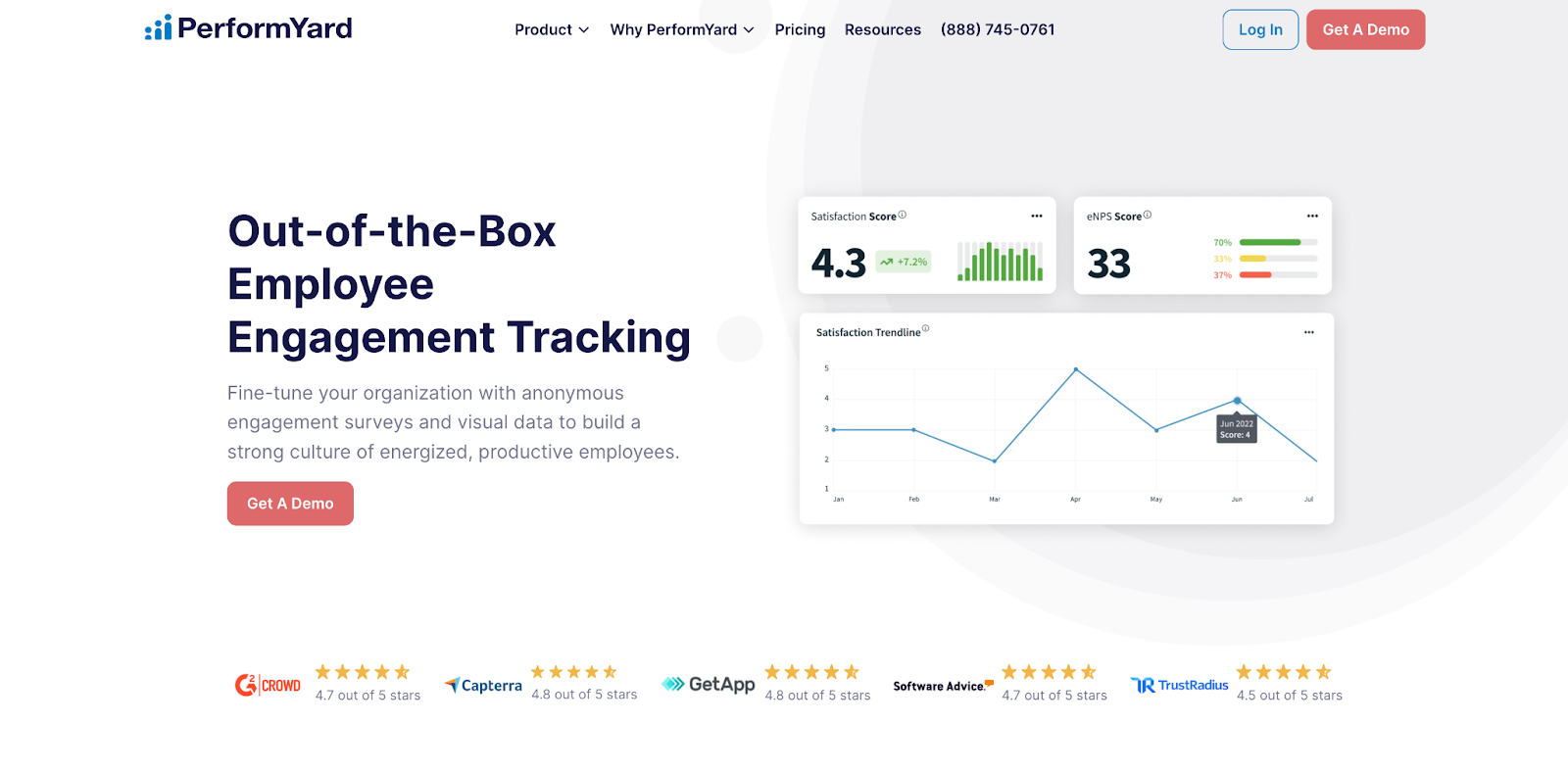Screen dimensions: 1568x773
Task: Click the info icon beside eNPS Score
Action: [1148, 215]
